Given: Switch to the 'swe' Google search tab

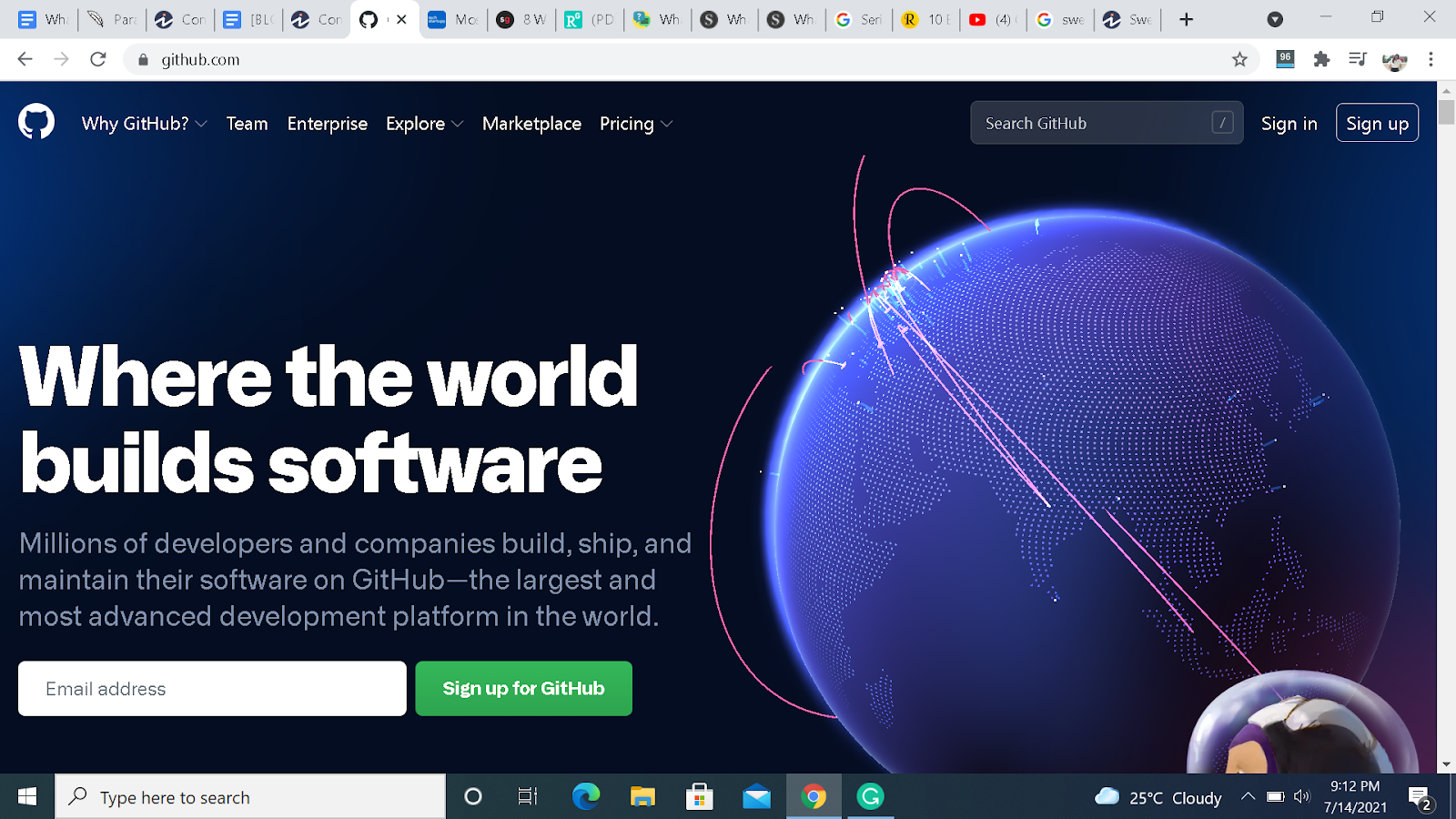Looking at the screenshot, I should click(x=1059, y=19).
